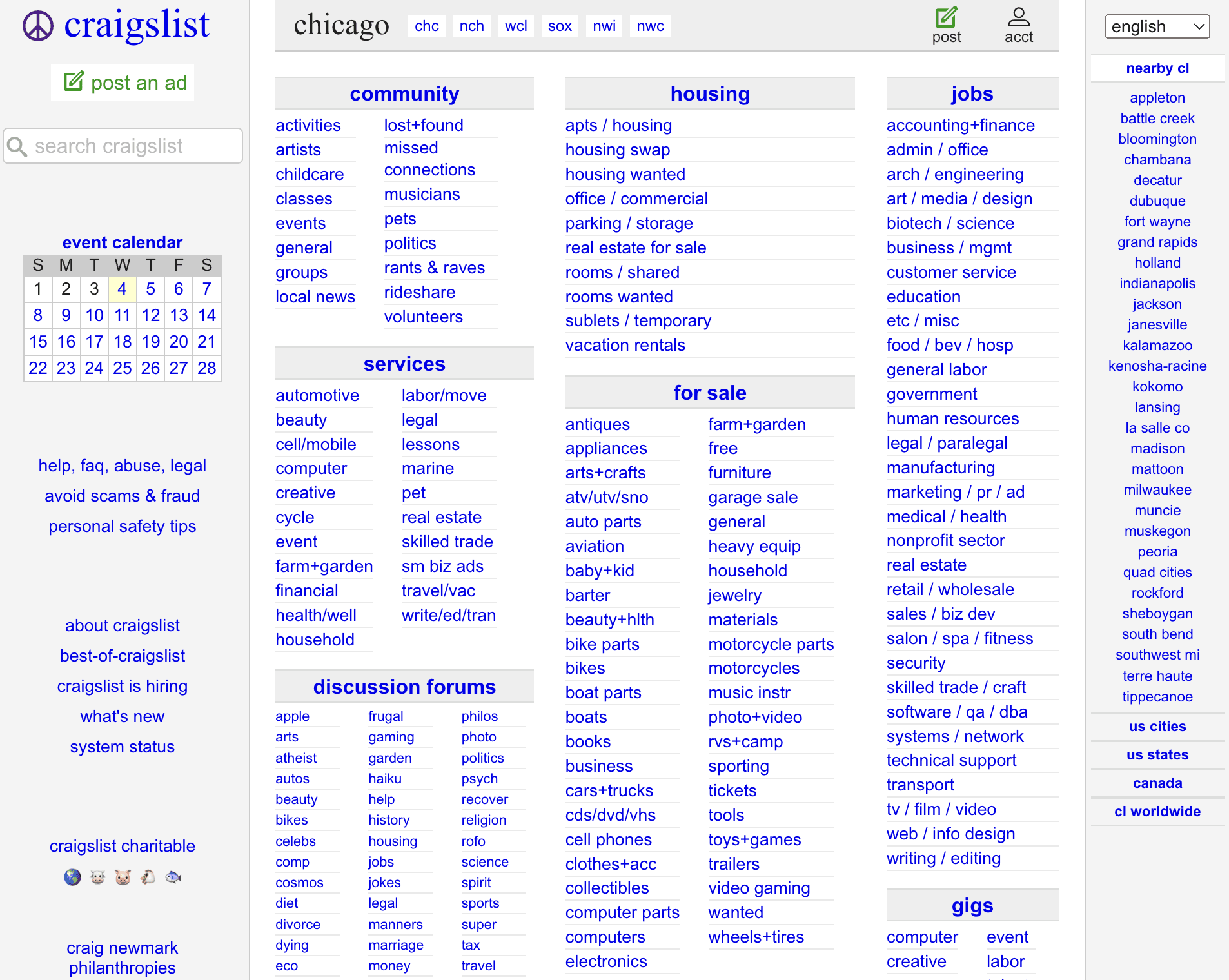Open the jobs section header
The width and height of the screenshot is (1229, 980).
972,93
